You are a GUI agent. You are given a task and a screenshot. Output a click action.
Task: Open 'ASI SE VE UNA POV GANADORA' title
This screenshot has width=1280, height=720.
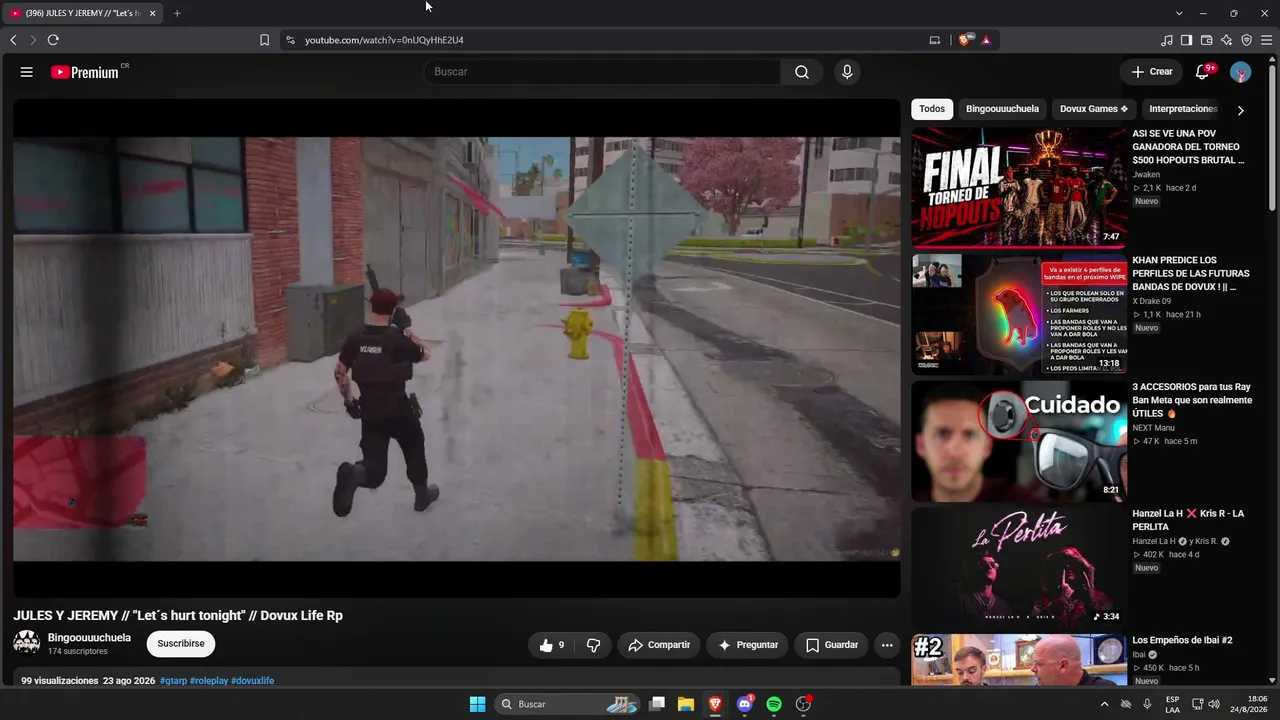(1188, 147)
